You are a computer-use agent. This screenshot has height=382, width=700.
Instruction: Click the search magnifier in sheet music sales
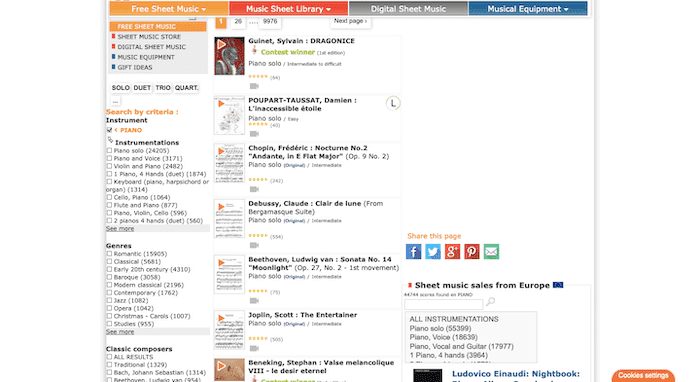coord(490,302)
